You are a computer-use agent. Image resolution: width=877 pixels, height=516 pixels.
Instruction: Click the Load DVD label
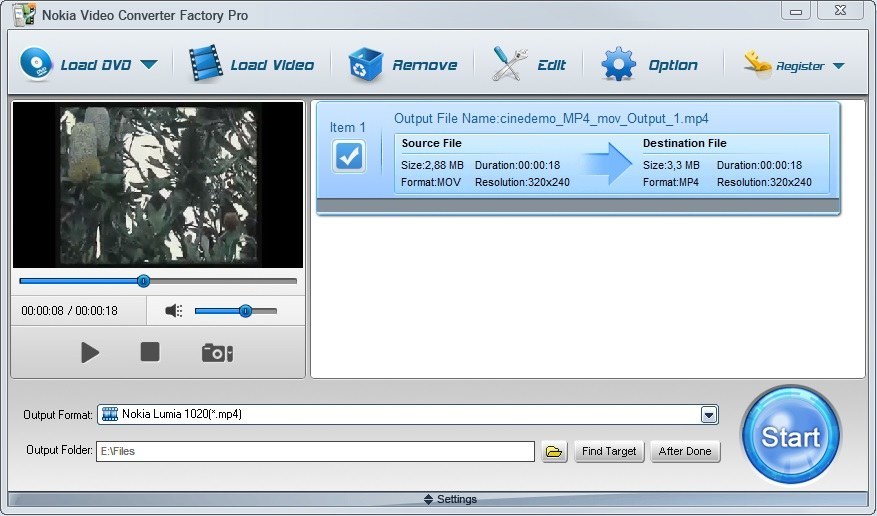coord(96,65)
